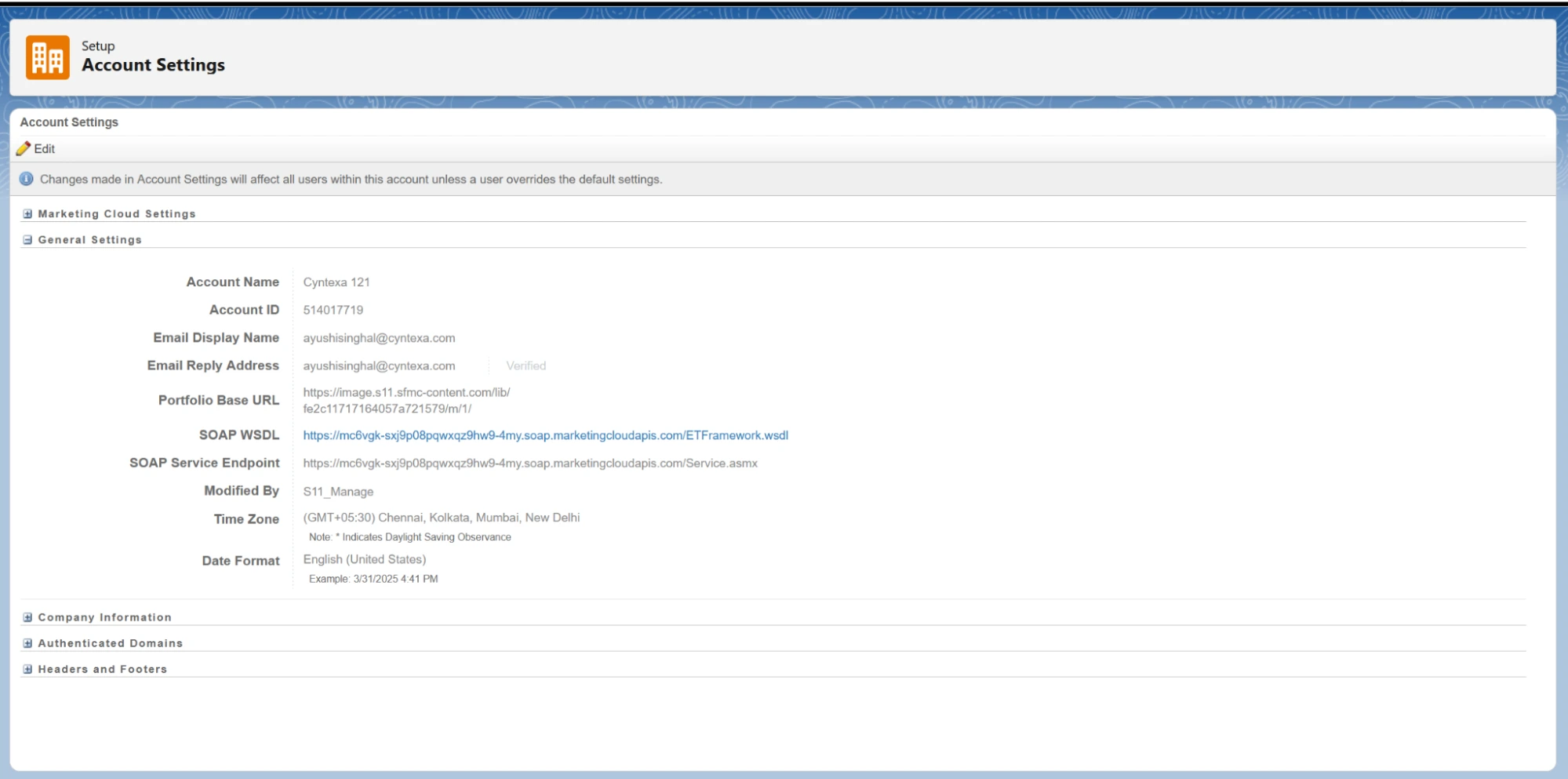
Task: Click the English (United States) date format
Action: tap(364, 559)
